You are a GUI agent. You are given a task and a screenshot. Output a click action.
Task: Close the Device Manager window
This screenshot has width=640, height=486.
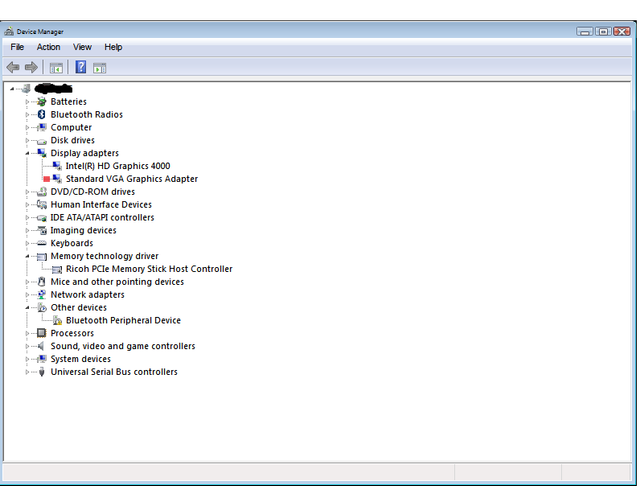point(622,31)
